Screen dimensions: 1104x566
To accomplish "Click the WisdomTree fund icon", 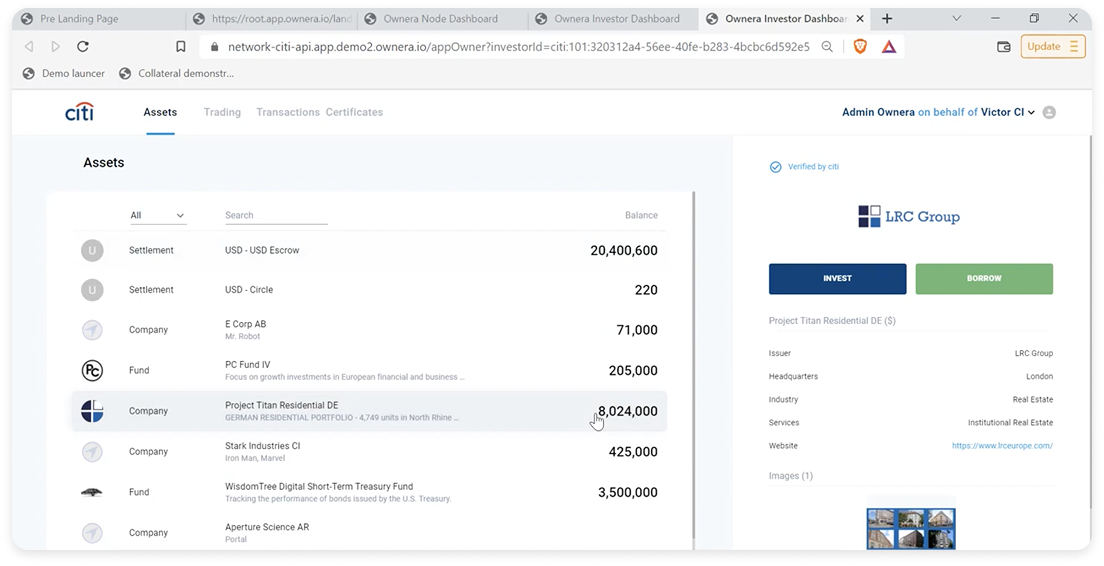I will pyautogui.click(x=92, y=492).
